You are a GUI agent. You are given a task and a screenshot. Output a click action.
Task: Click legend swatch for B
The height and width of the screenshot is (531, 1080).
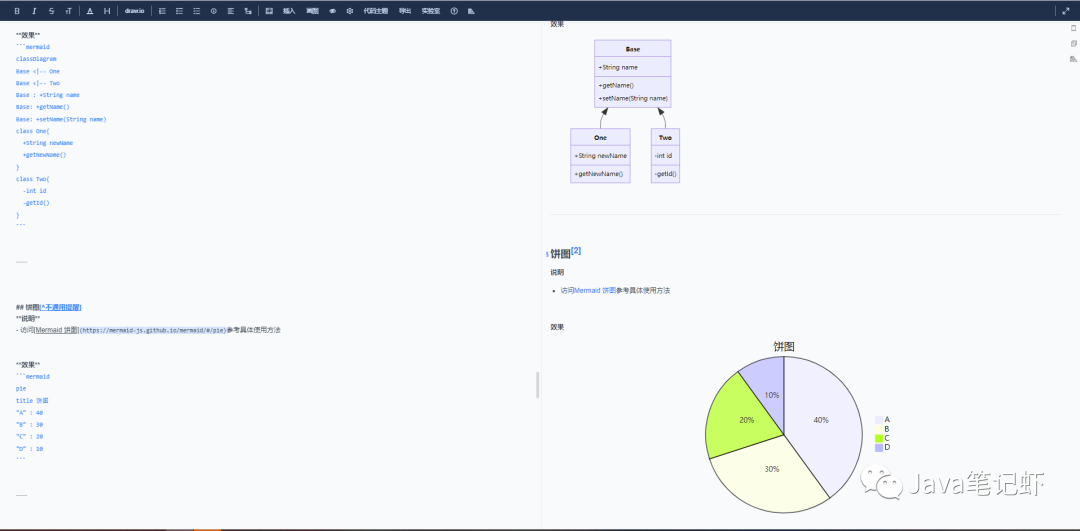[879, 429]
